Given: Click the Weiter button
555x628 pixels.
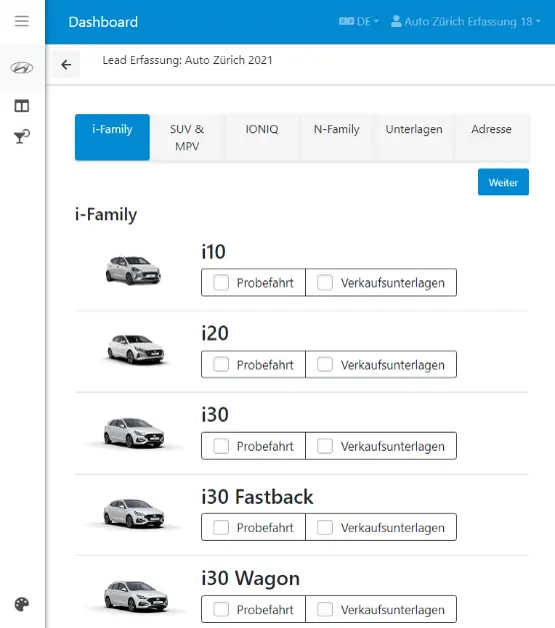Looking at the screenshot, I should pyautogui.click(x=503, y=182).
